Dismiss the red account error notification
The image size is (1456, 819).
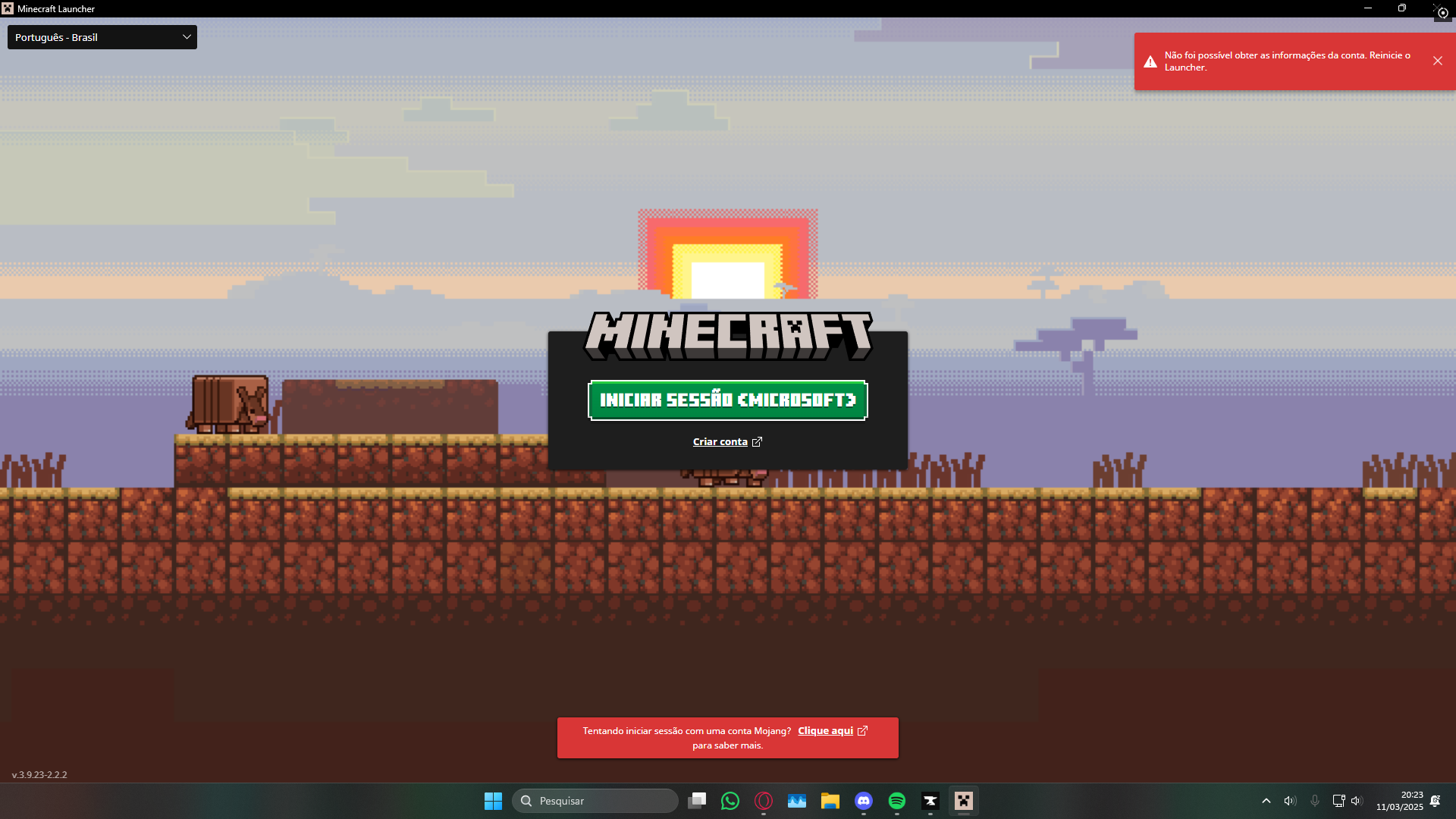(1437, 61)
